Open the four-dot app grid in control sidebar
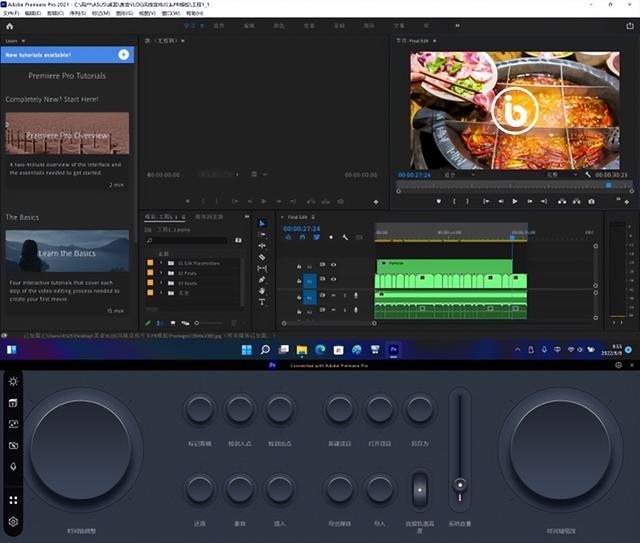The height and width of the screenshot is (543, 640). [13, 500]
